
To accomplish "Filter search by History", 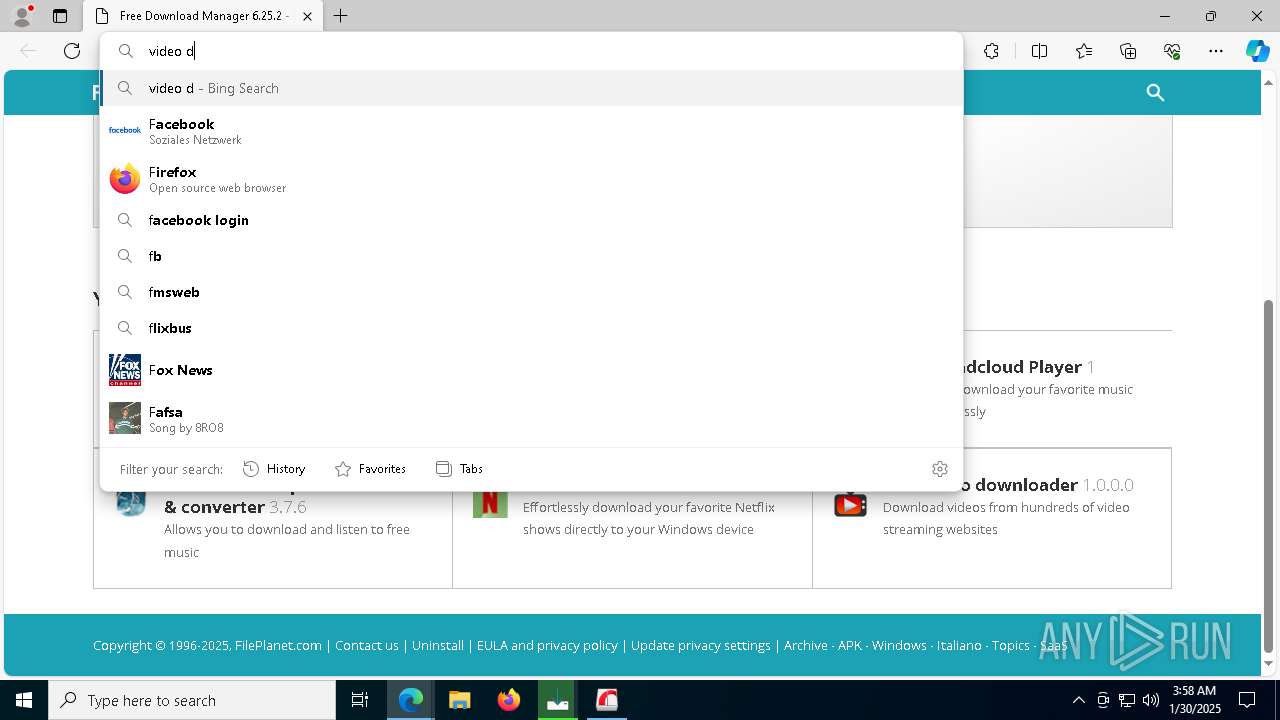I will tap(274, 469).
